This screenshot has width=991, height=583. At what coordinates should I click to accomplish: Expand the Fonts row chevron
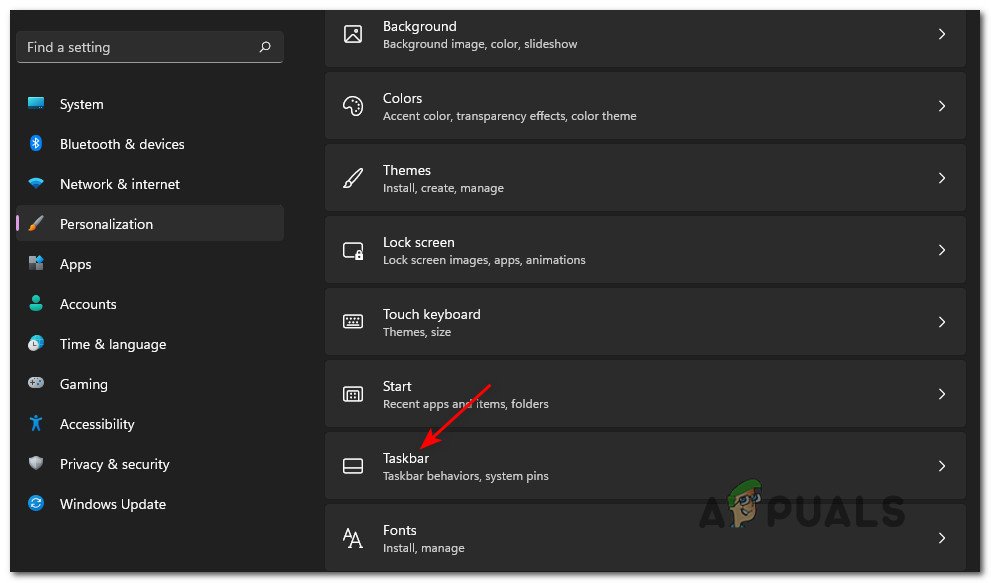tap(941, 538)
